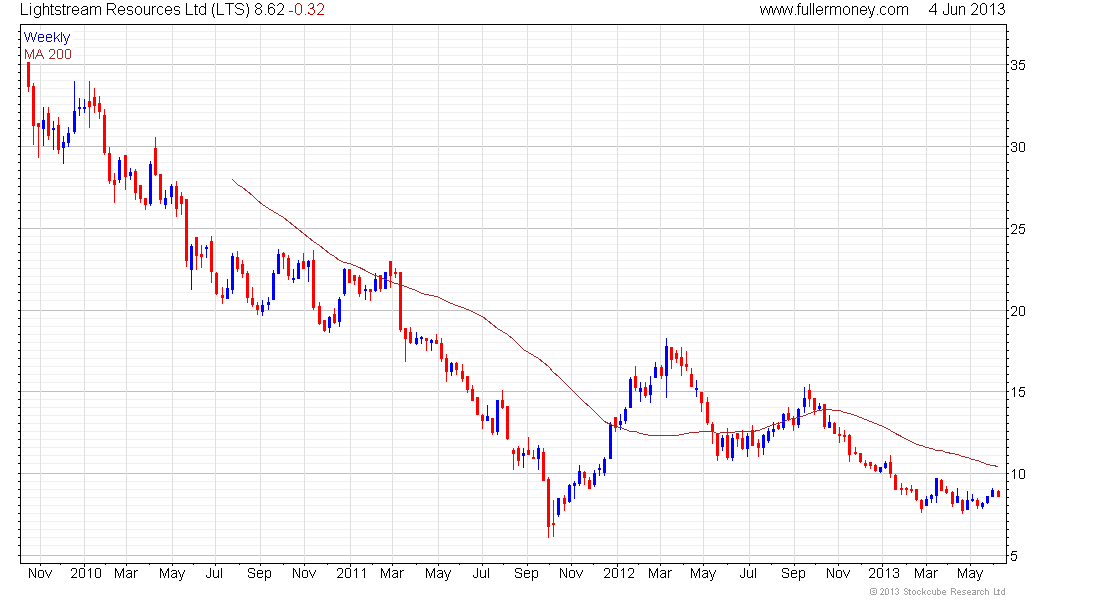Click the 2013 year label on time axis
Viewport: 1100px width, 600px height.
(x=884, y=573)
